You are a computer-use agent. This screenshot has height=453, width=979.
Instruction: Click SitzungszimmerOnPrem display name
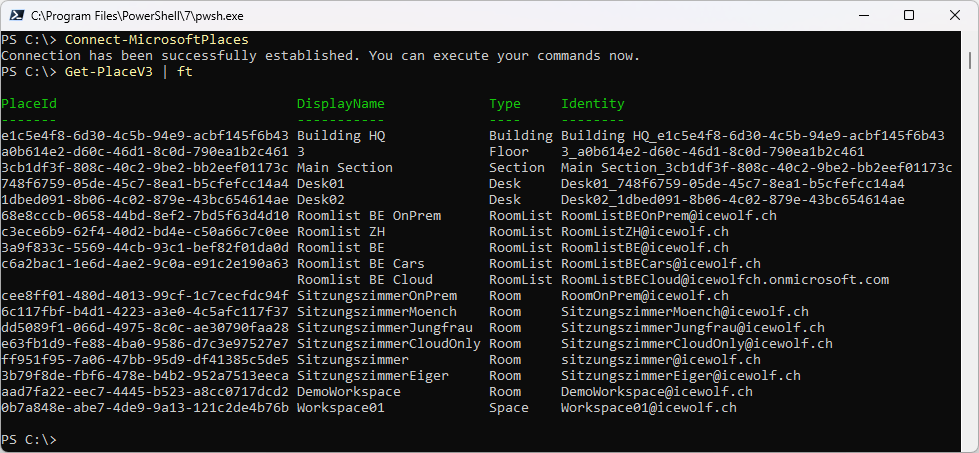pos(377,296)
